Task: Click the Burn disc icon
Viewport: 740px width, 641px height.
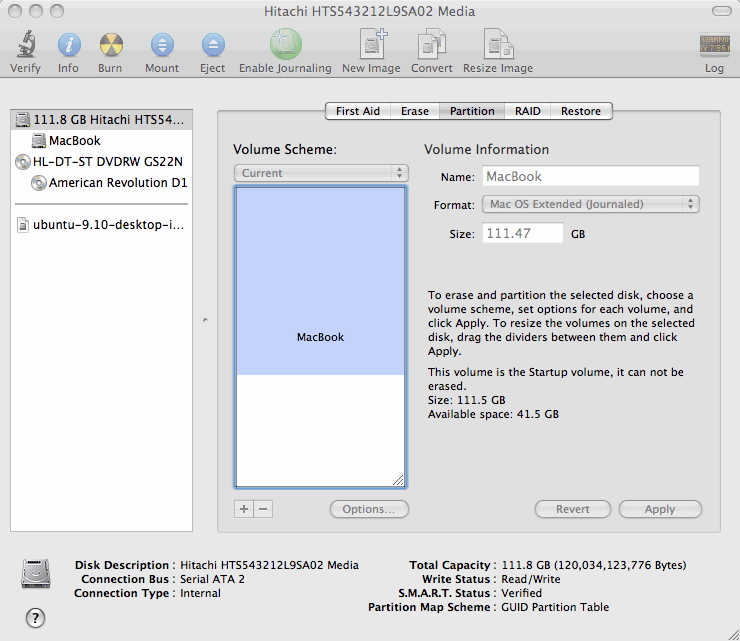Action: pyautogui.click(x=111, y=45)
